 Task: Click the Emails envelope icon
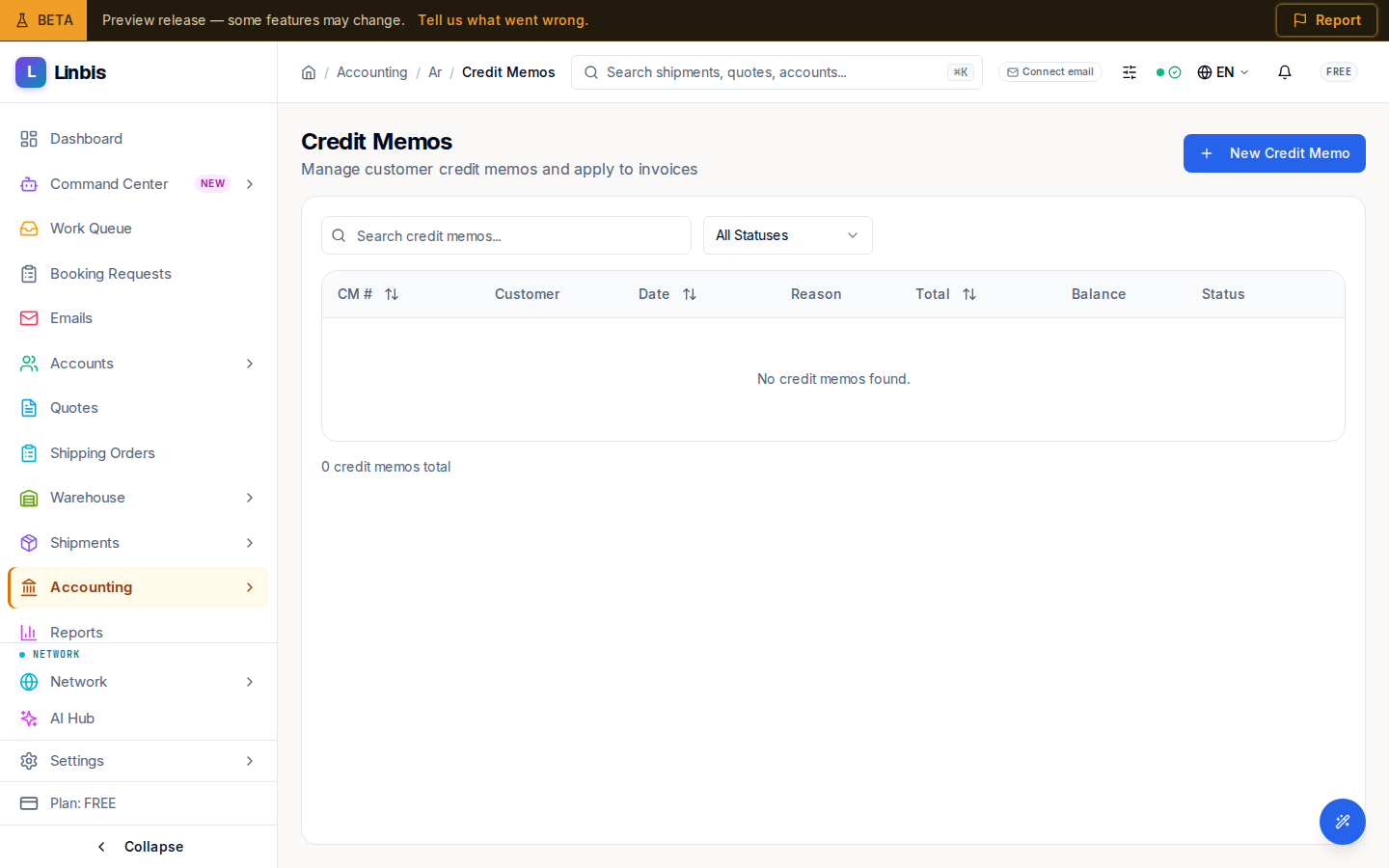pyautogui.click(x=29, y=318)
